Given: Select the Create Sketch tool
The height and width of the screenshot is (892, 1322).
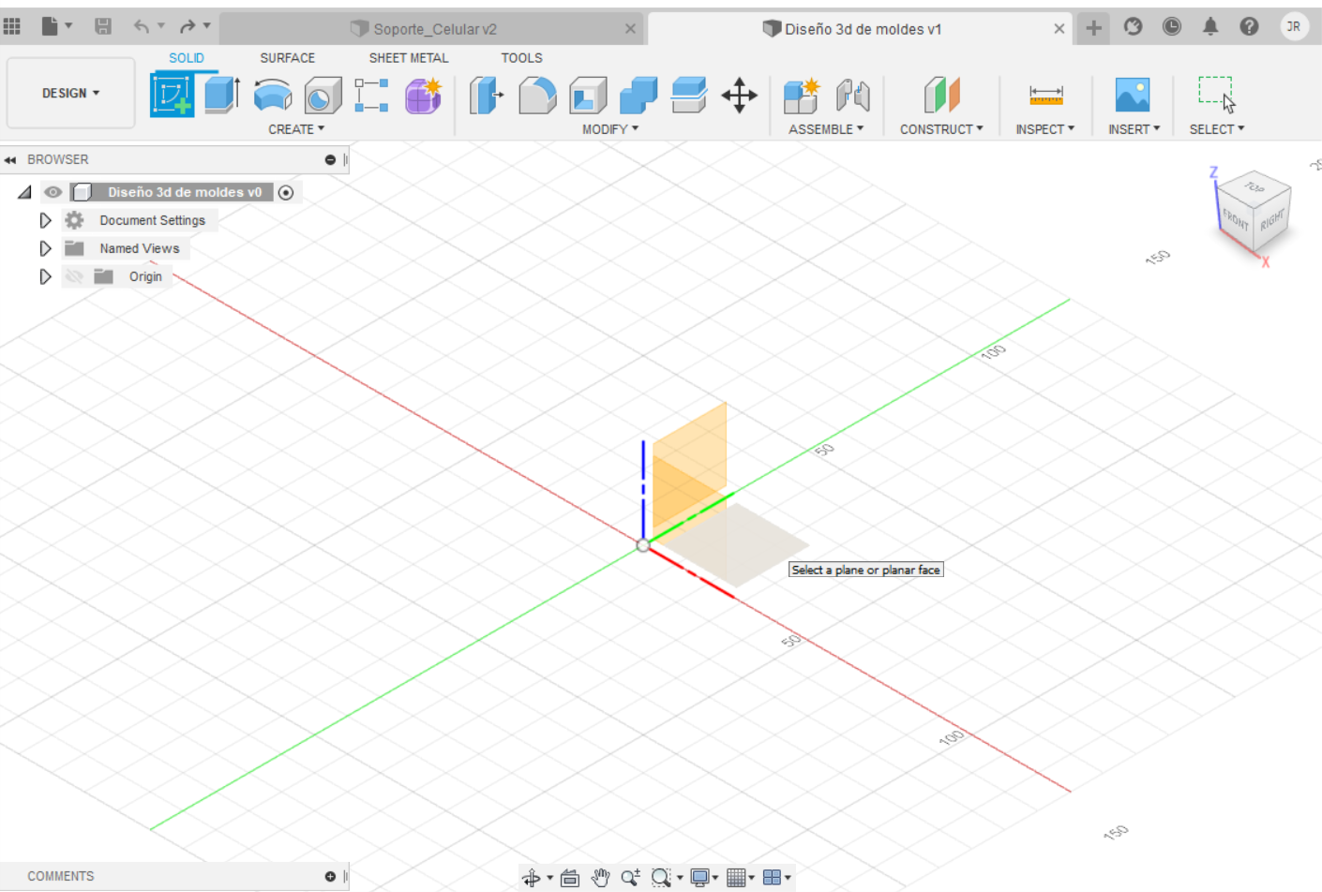Looking at the screenshot, I should pos(172,96).
